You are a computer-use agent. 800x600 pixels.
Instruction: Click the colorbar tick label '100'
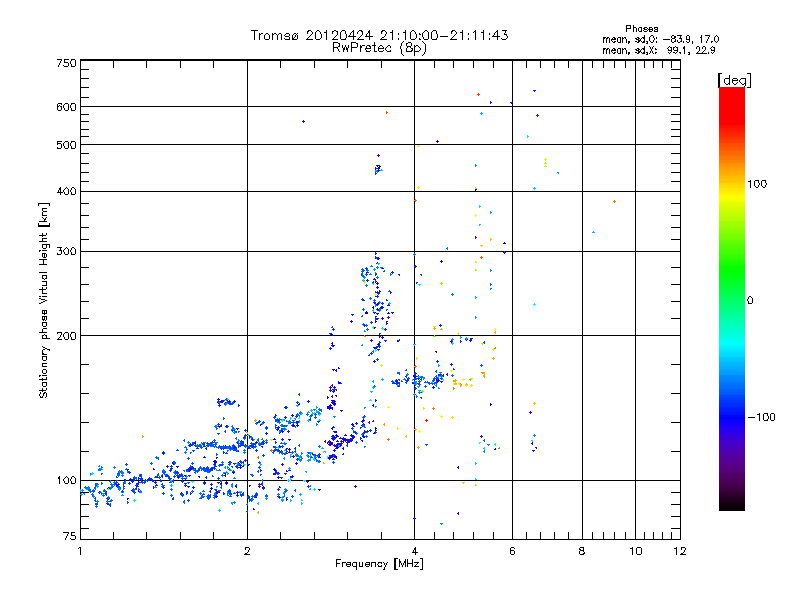[757, 184]
